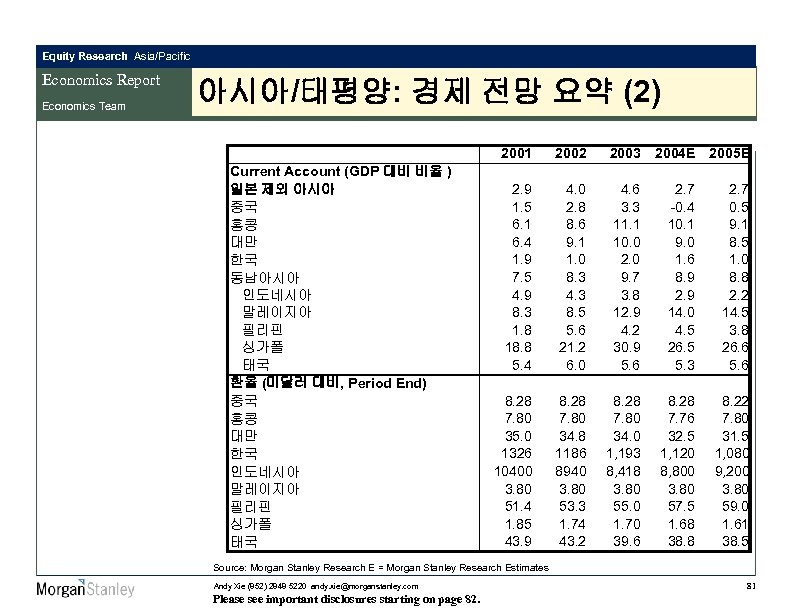792x612 pixels.
Task: Click the value '32.5' in the 대만 row
Action: point(681,436)
